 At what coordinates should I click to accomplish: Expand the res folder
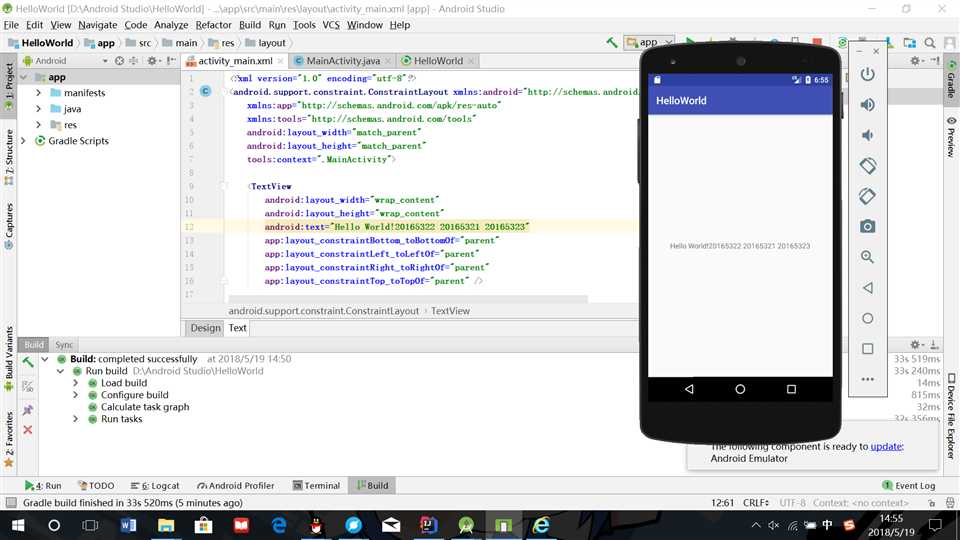tap(39, 124)
